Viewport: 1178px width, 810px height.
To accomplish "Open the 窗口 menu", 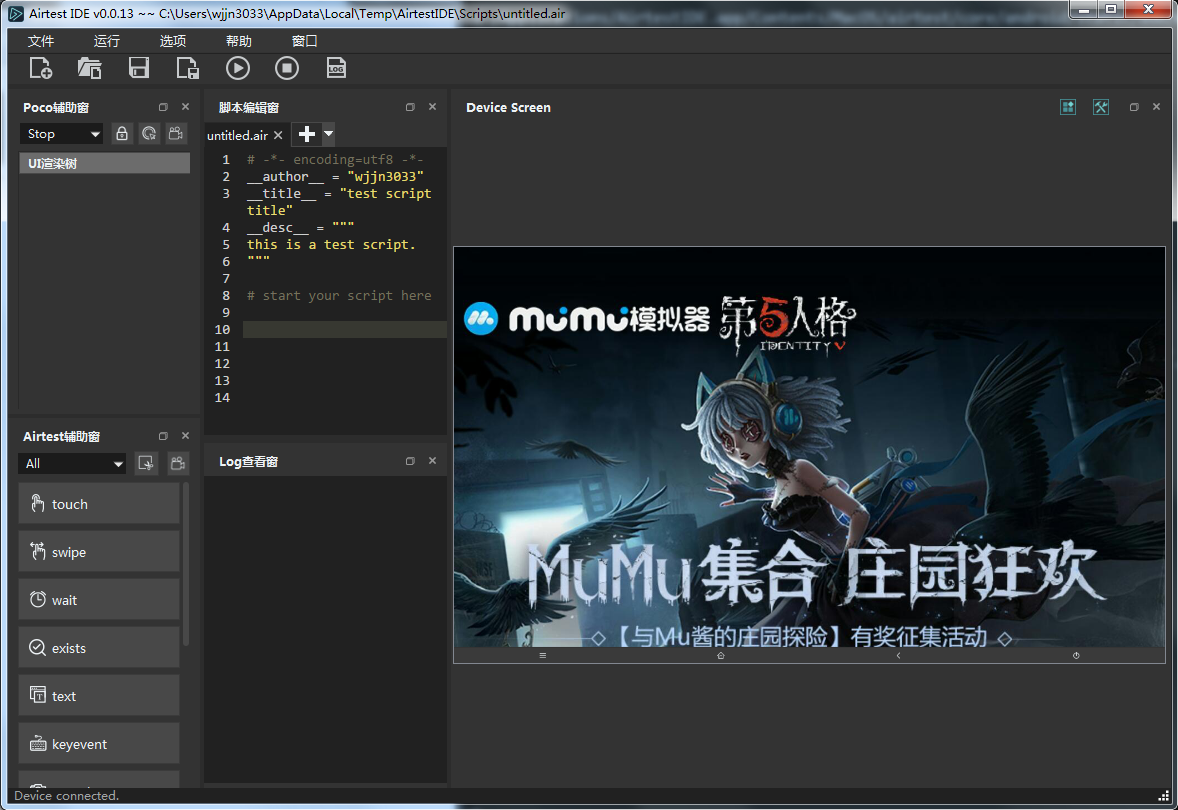I will coord(304,41).
